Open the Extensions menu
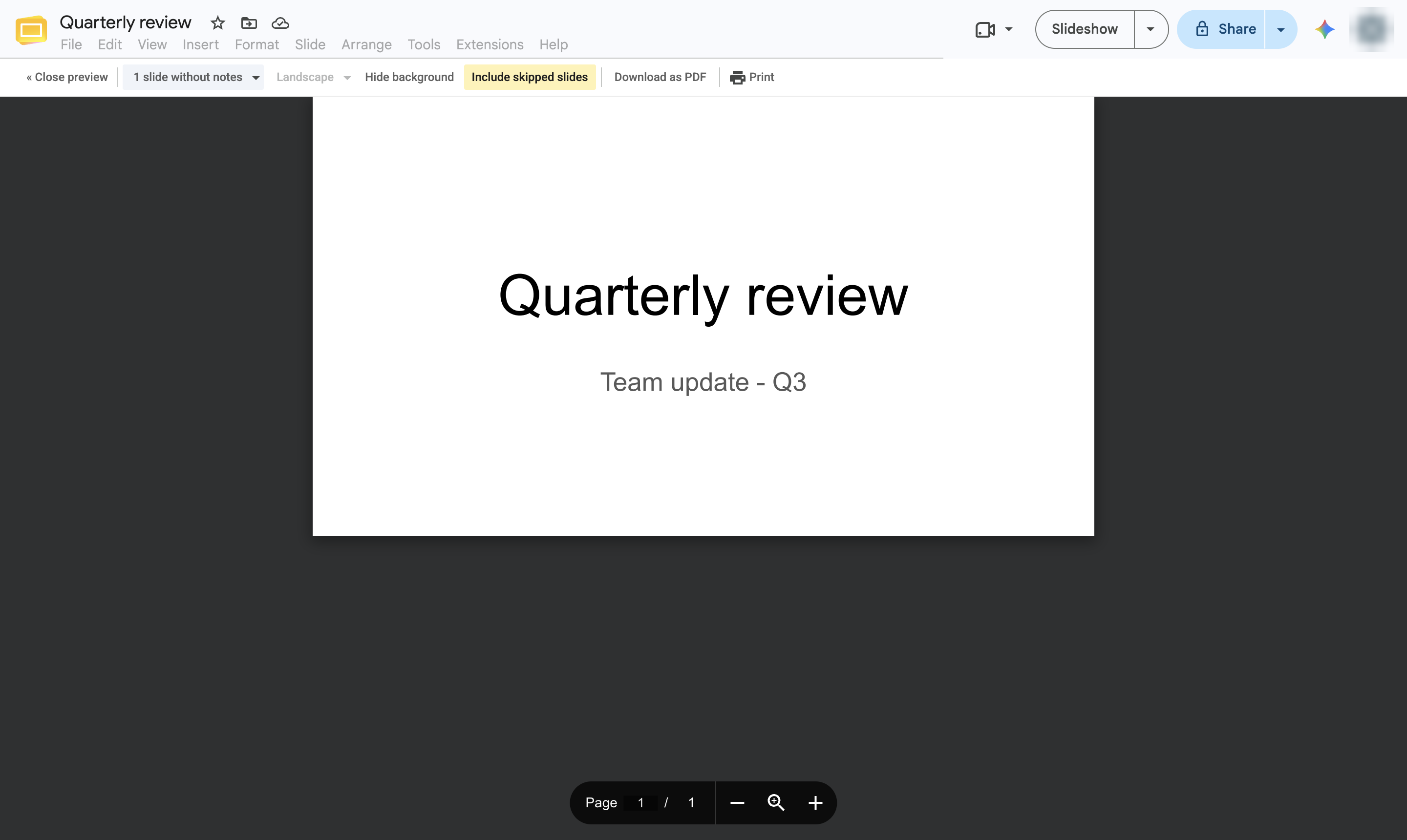 click(x=490, y=45)
